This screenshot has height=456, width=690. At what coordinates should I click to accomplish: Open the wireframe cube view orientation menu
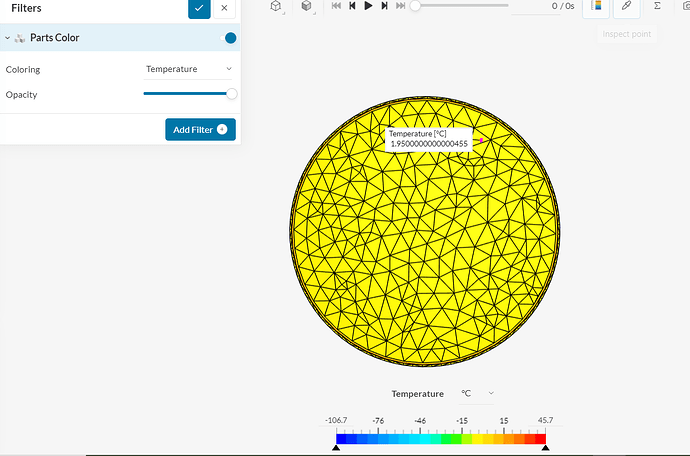pos(276,6)
